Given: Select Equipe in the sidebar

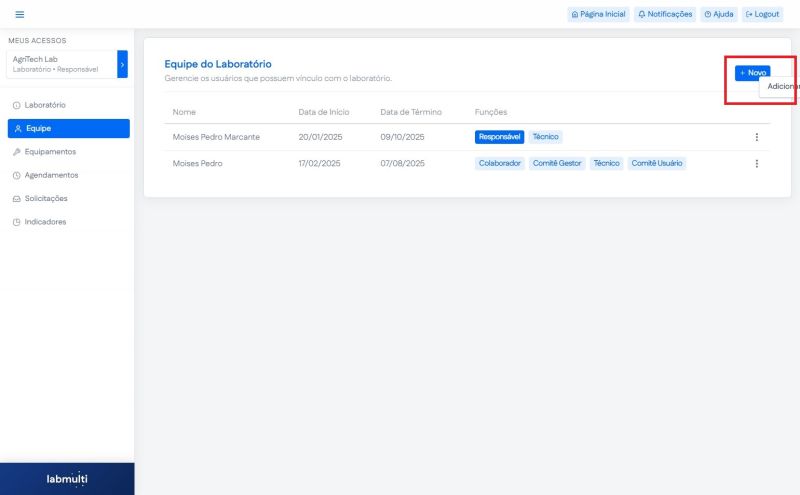Looking at the screenshot, I should click(x=39, y=128).
